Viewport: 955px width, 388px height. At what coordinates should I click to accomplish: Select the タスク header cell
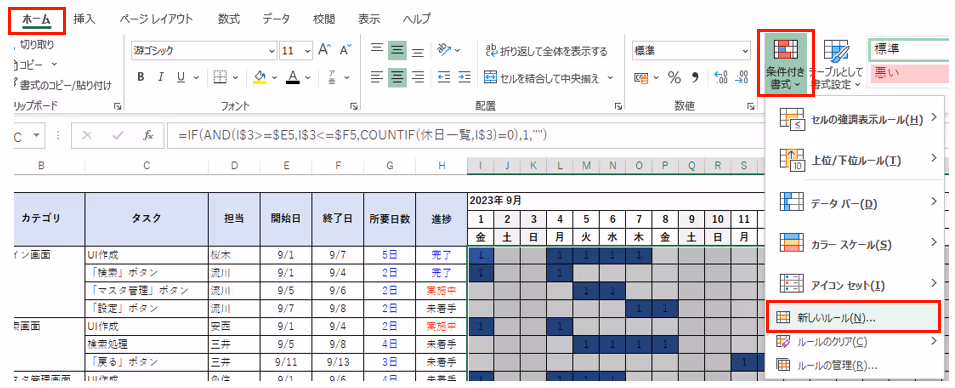point(147,219)
